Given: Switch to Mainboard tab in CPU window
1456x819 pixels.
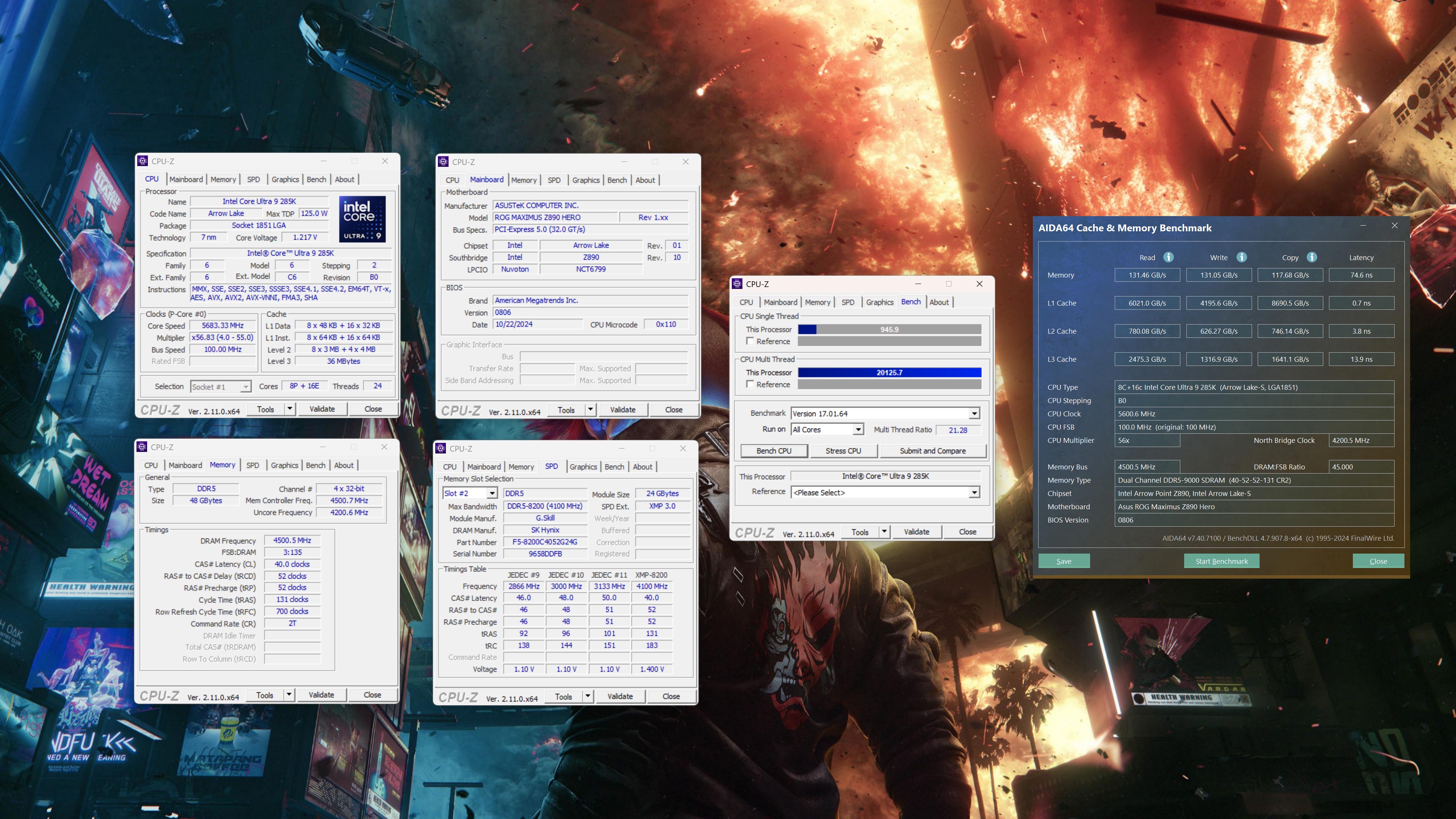Looking at the screenshot, I should click(x=186, y=179).
